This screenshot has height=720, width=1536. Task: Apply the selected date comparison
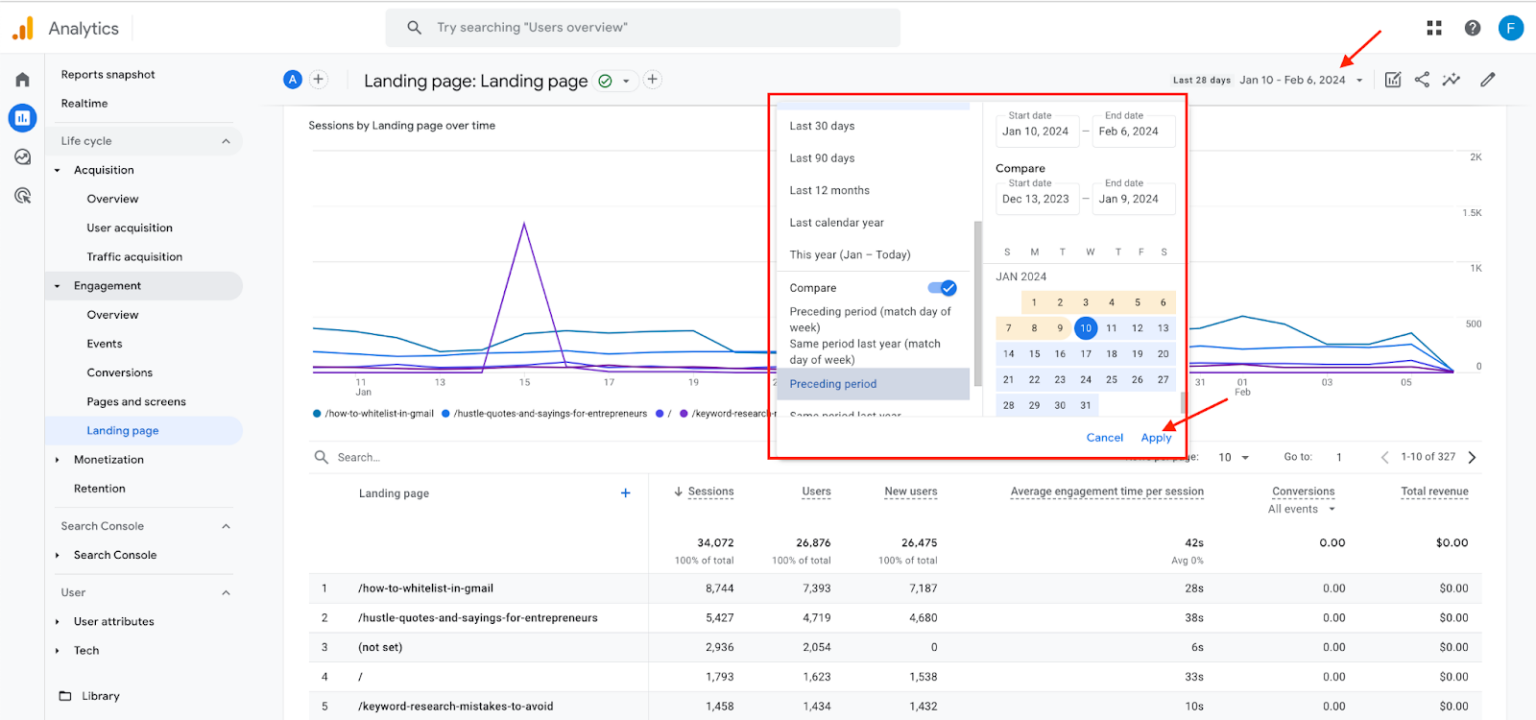coord(1156,437)
